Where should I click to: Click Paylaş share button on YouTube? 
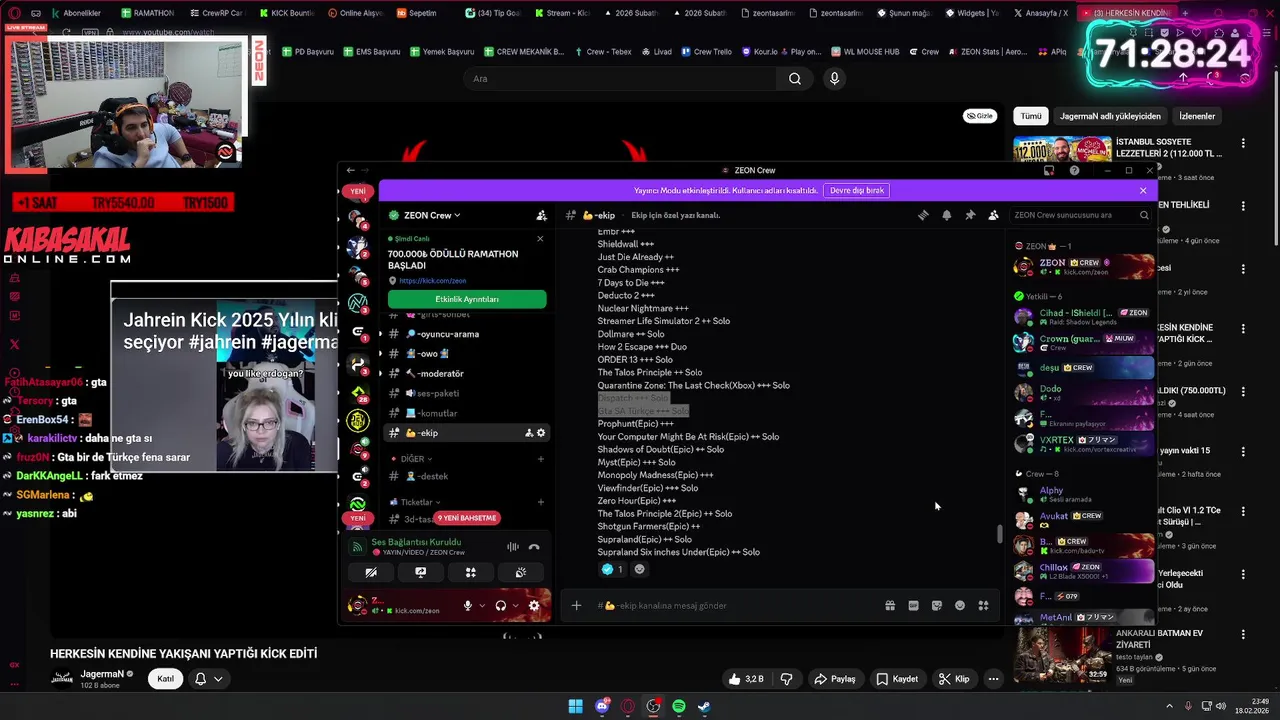(x=834, y=679)
